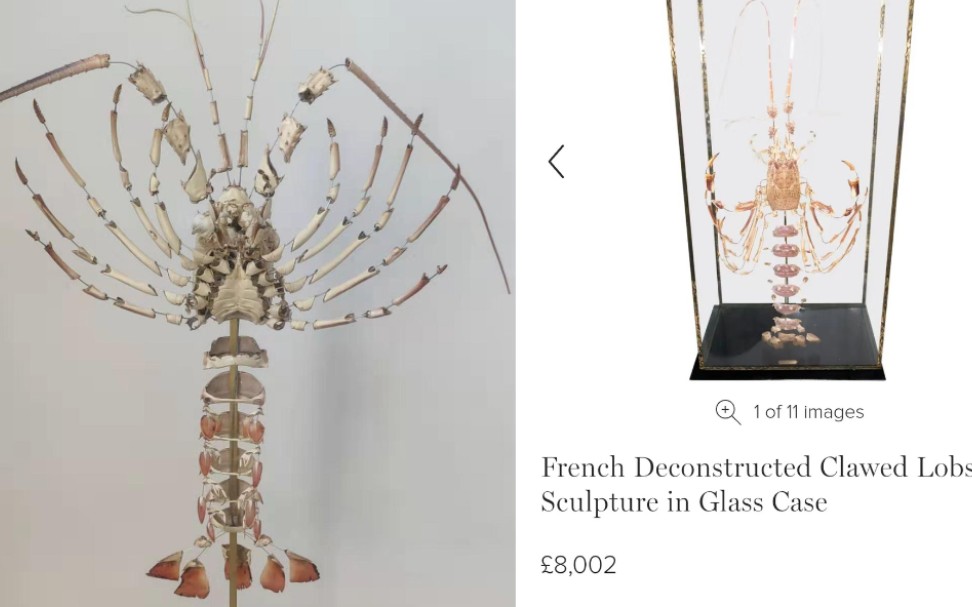Click the red tail fan in left photo

click(x=234, y=572)
